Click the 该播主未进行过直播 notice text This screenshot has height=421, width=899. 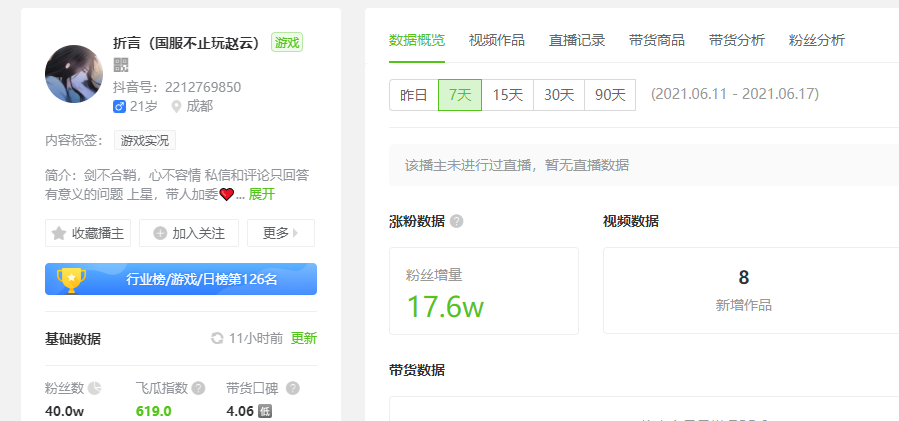point(517,165)
